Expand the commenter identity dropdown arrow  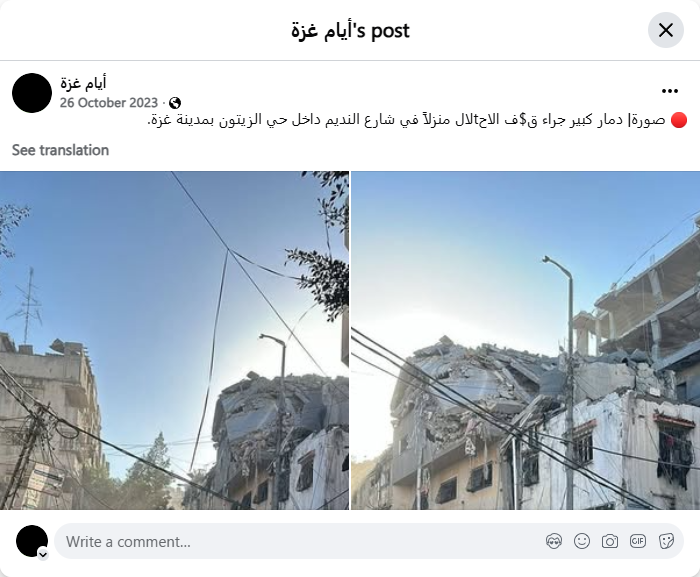43,555
